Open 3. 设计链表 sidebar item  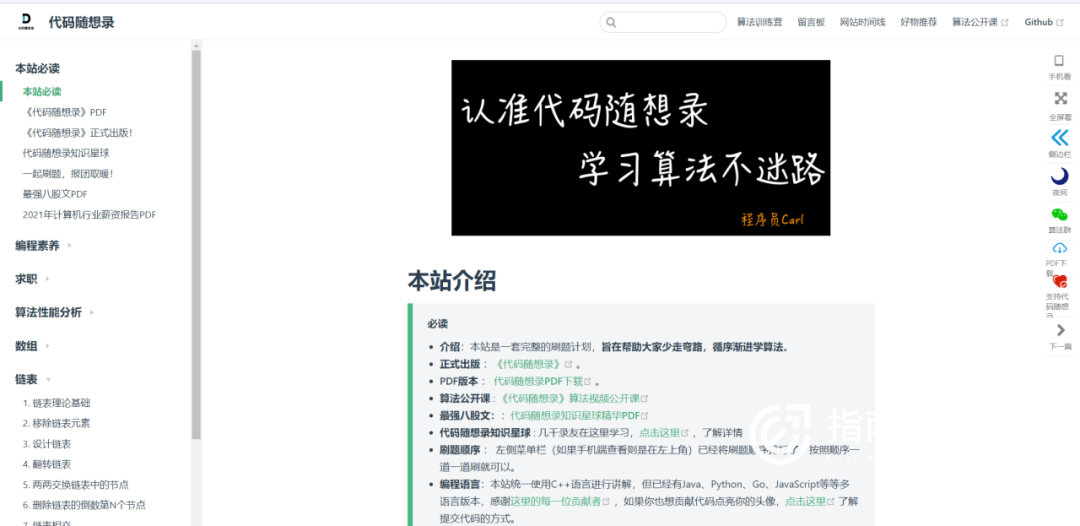(47, 444)
